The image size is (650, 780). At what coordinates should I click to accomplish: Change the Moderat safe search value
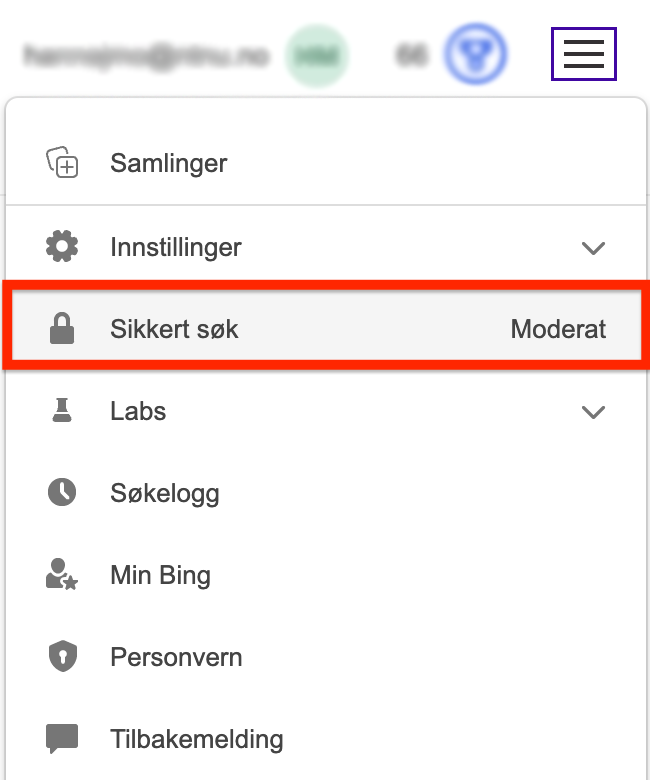558,329
